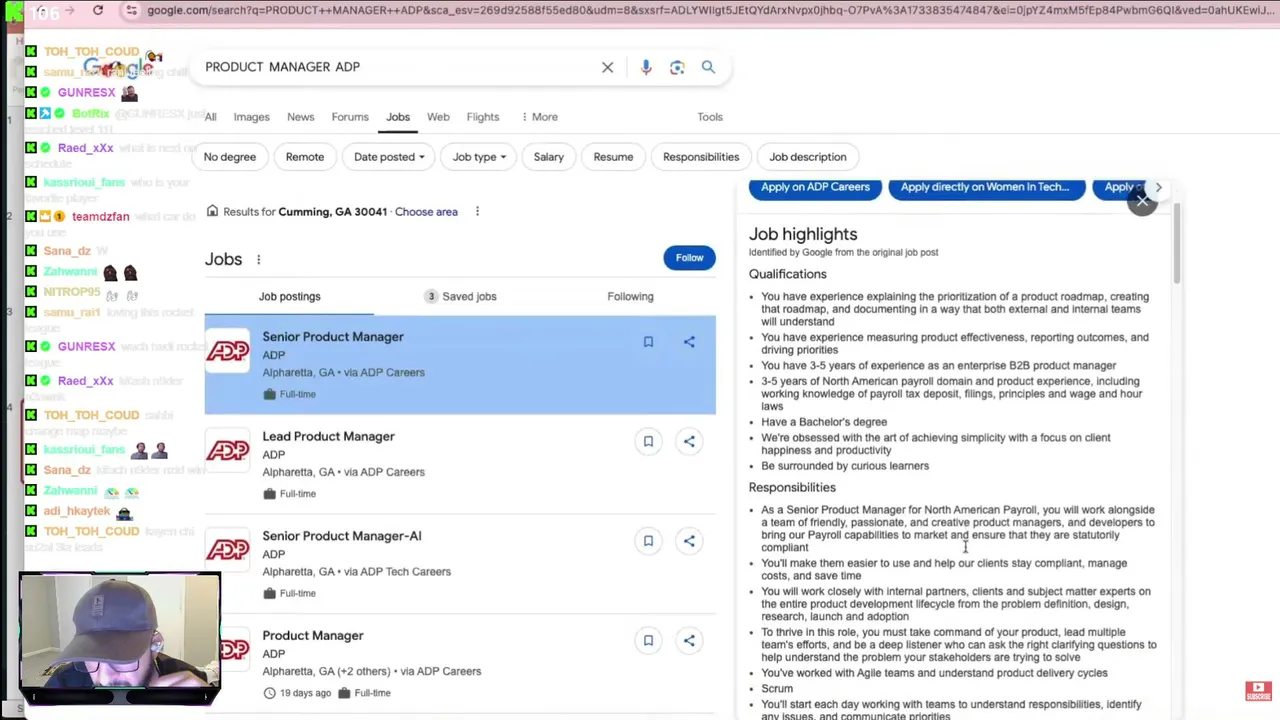Switch to the Forums tab
The width and height of the screenshot is (1280, 720).
pos(350,117)
